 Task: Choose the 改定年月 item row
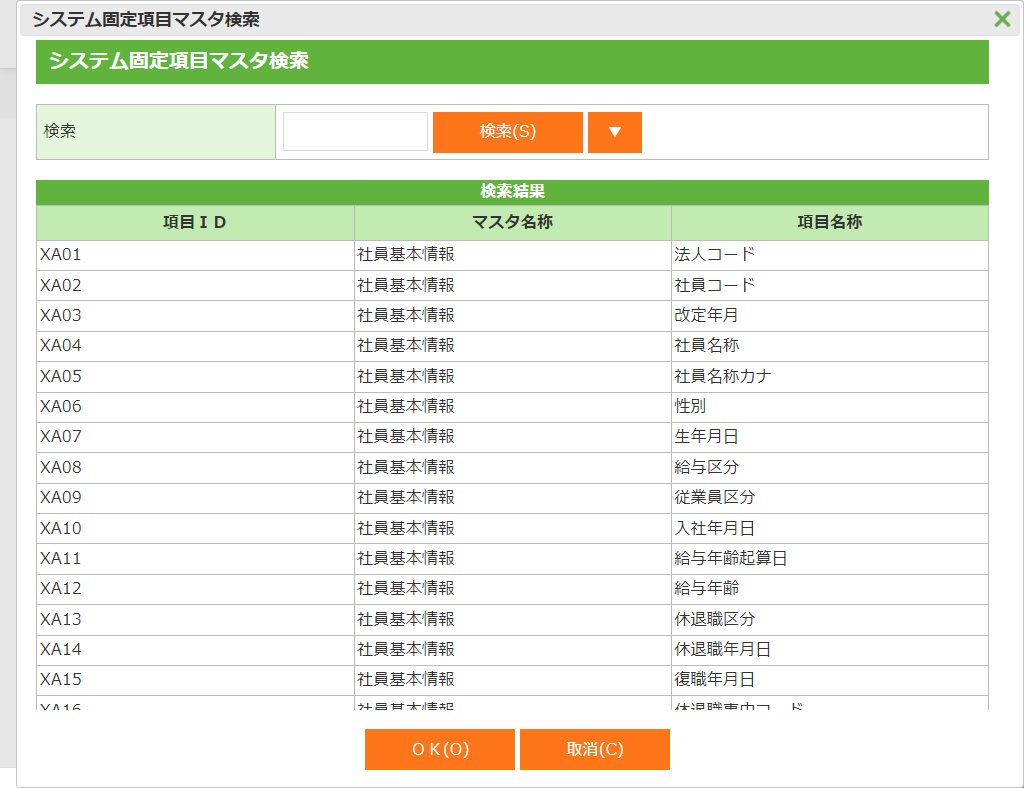706,316
